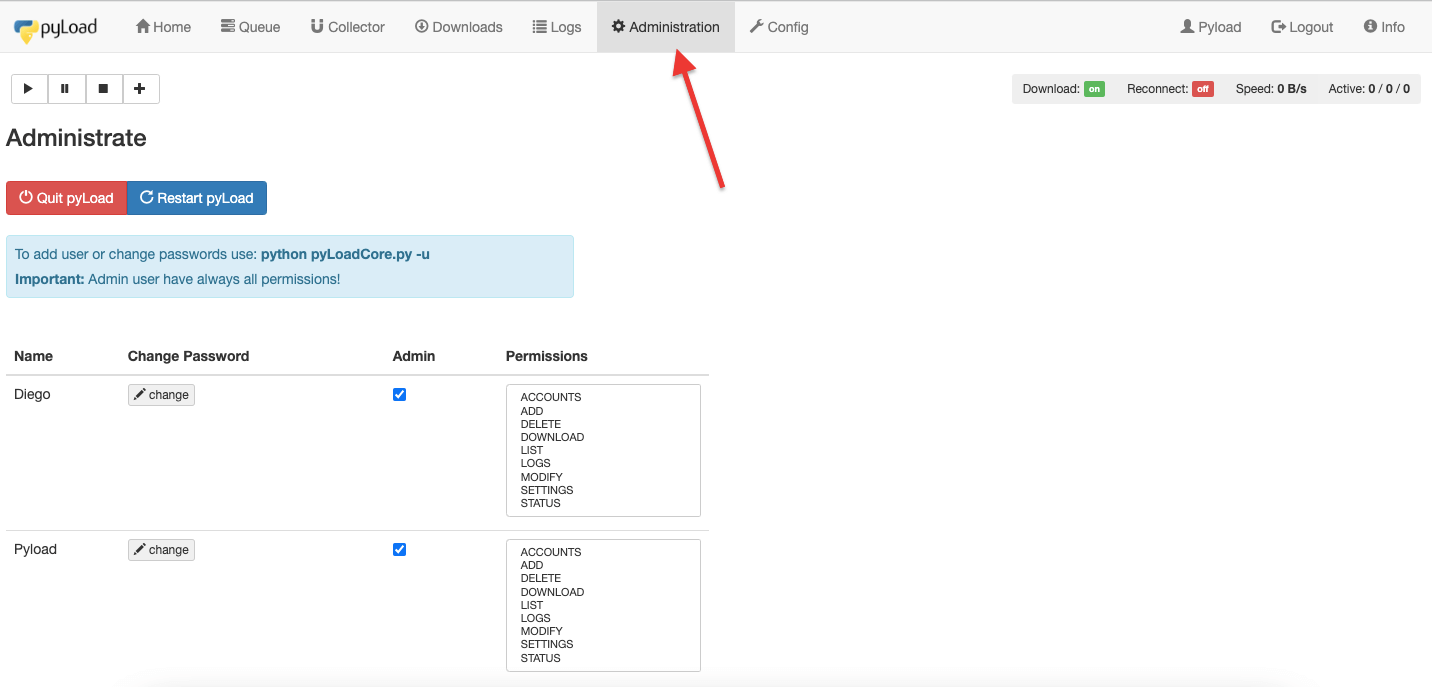The image size is (1432, 687).
Task: Click the Name column header
Action: 34,356
